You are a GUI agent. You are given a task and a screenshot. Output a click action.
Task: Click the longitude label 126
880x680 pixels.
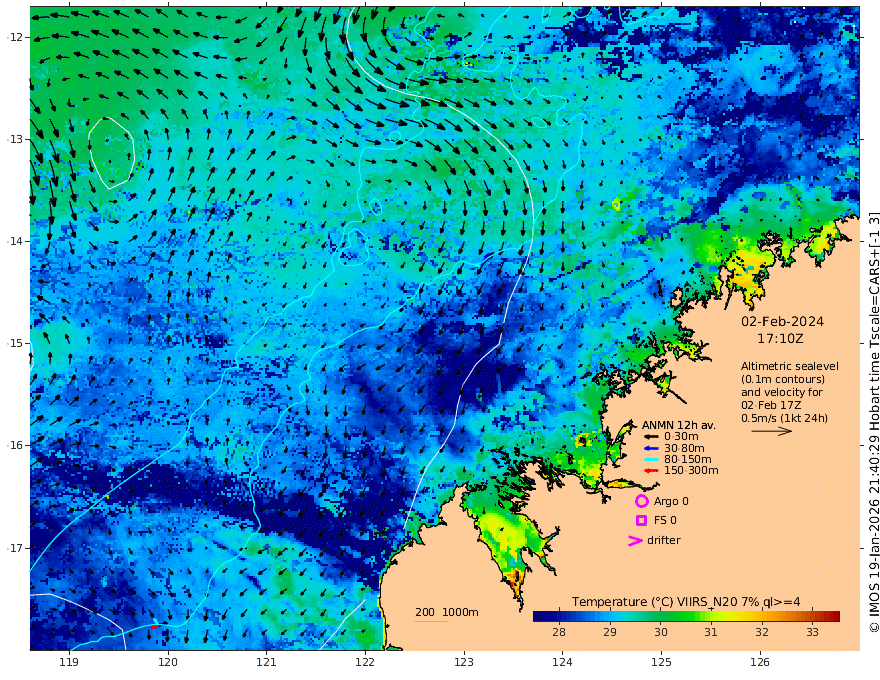click(x=760, y=662)
